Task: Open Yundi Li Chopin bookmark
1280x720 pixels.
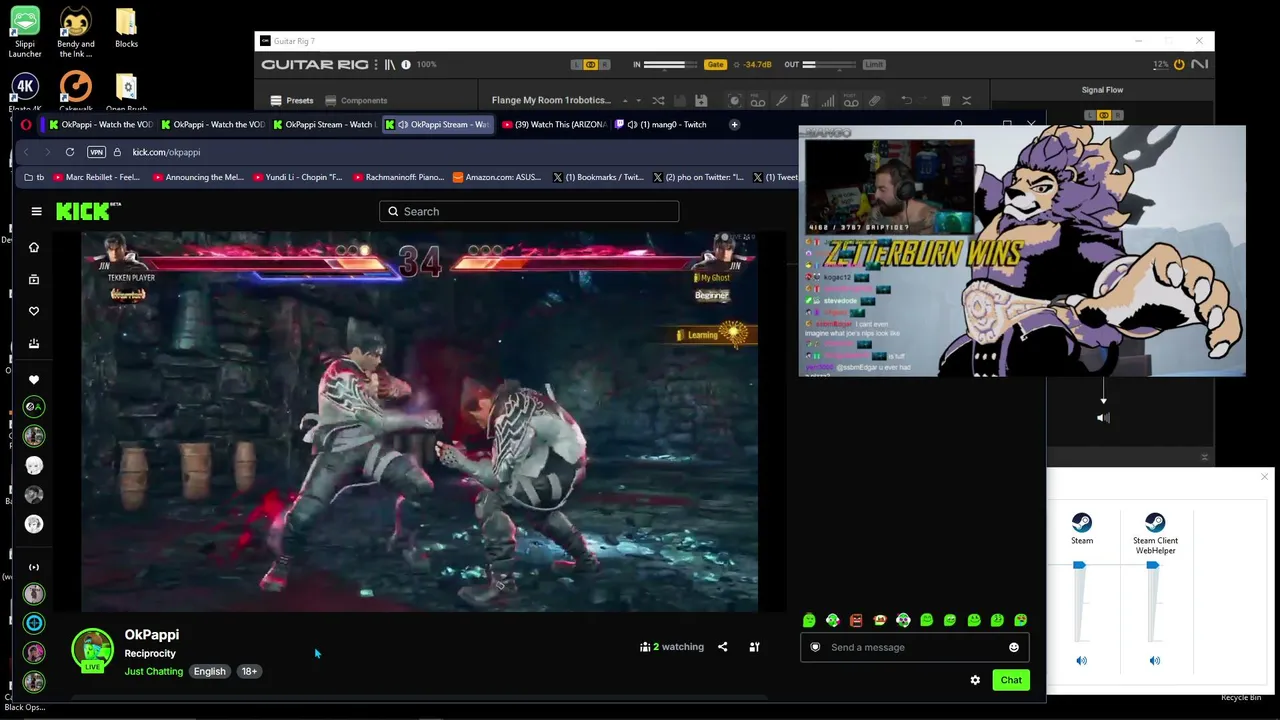Action: [297, 177]
